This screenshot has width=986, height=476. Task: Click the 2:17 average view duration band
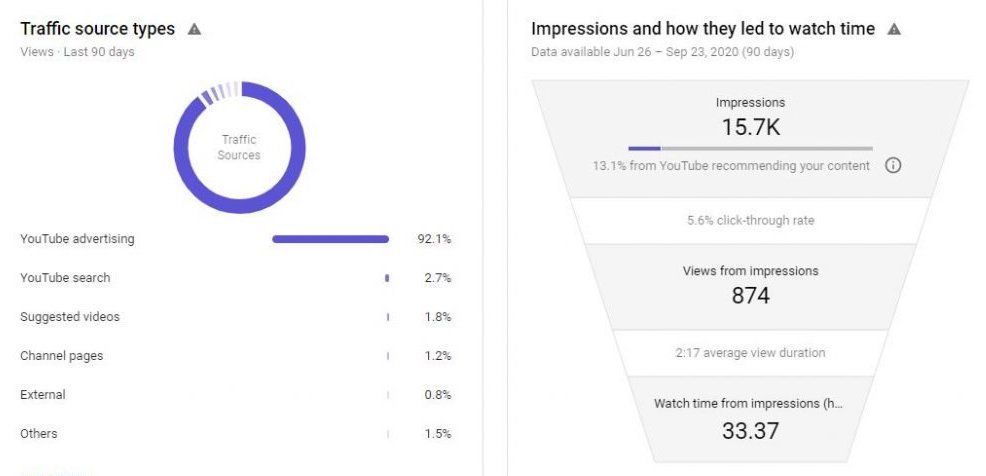point(750,353)
